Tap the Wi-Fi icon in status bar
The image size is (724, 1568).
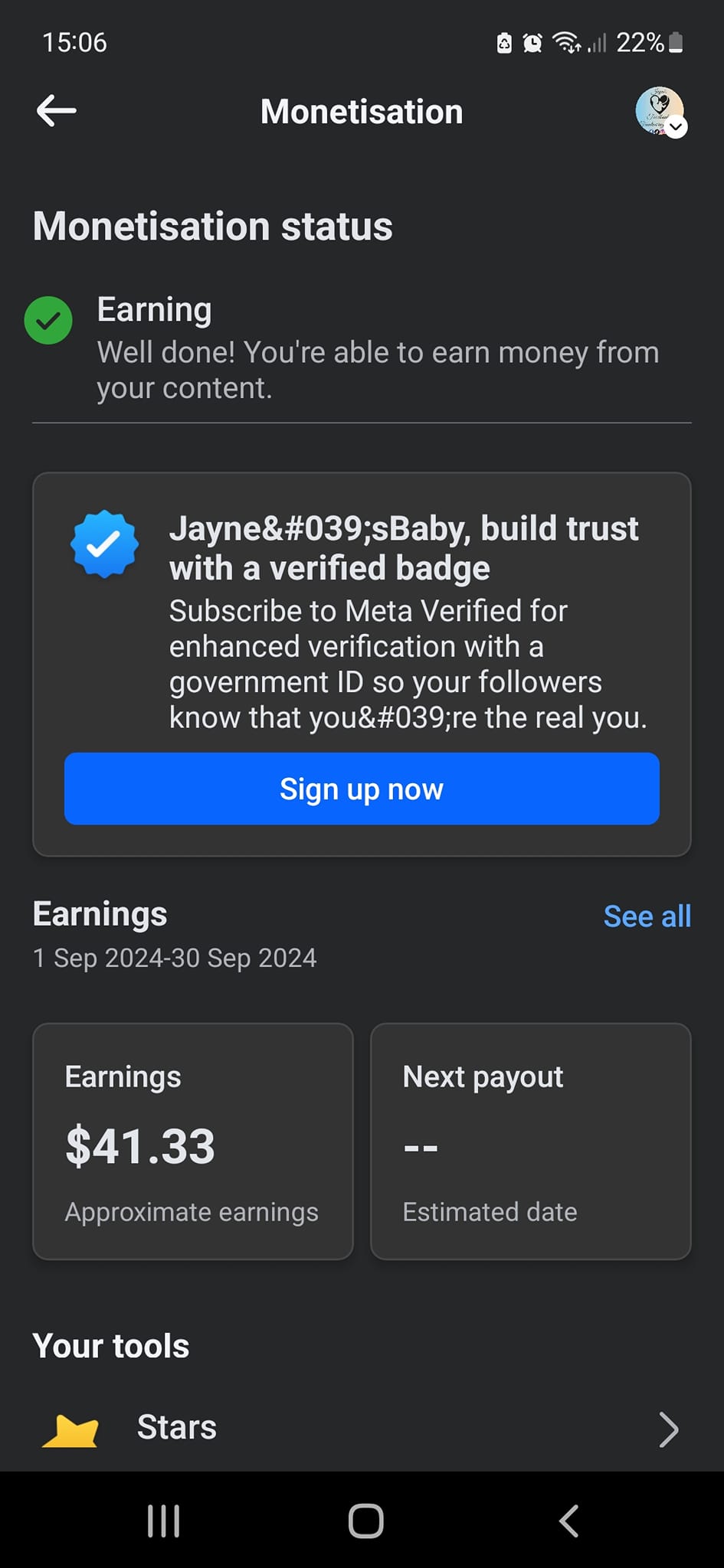click(567, 43)
